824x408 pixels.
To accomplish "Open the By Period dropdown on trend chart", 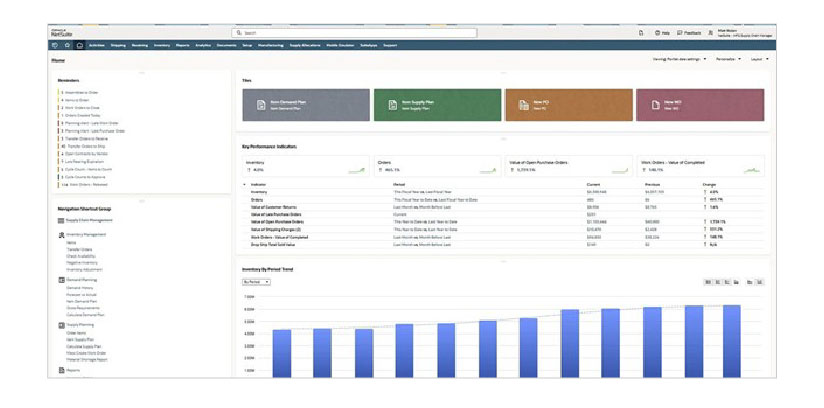I will pos(256,282).
